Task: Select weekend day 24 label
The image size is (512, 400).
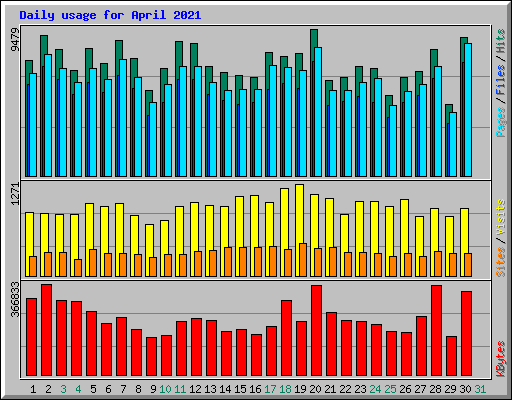Action: tap(375, 389)
